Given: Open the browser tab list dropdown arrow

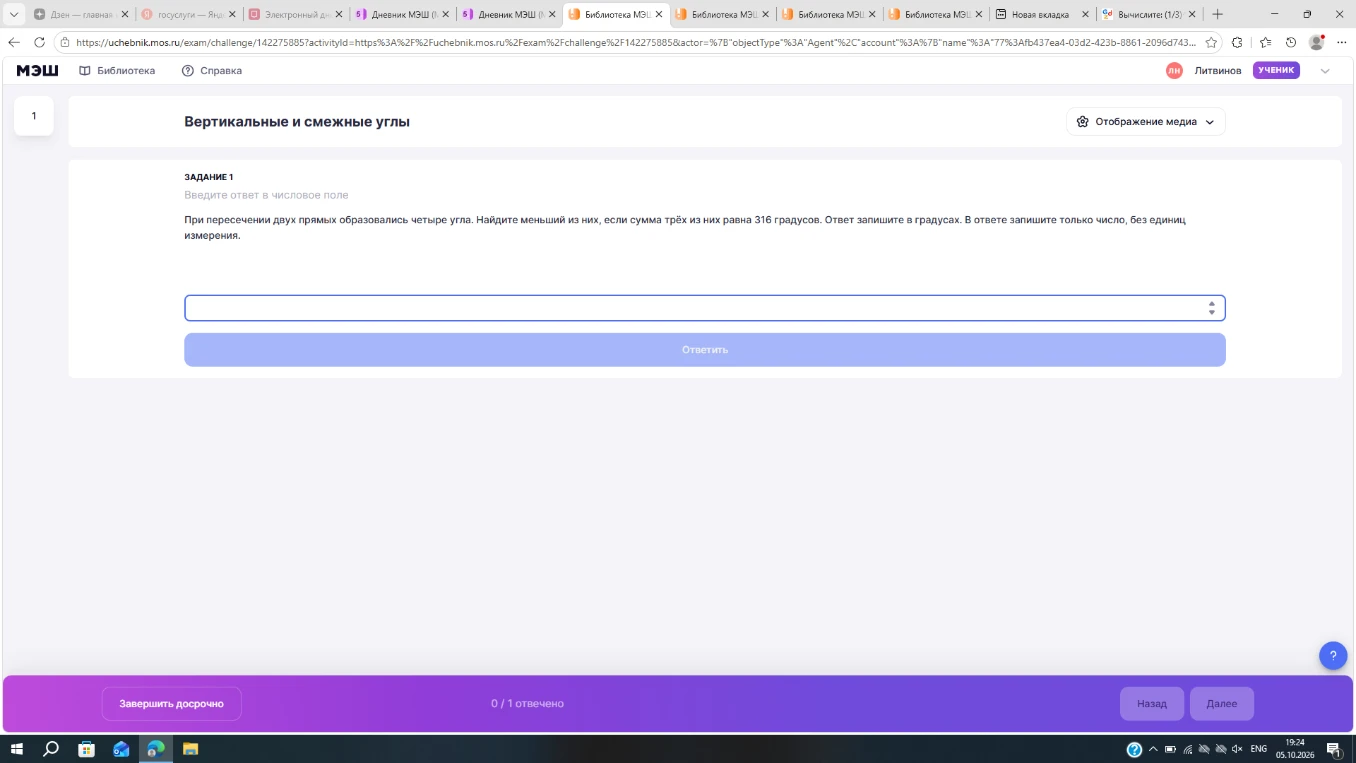Looking at the screenshot, I should (14, 14).
